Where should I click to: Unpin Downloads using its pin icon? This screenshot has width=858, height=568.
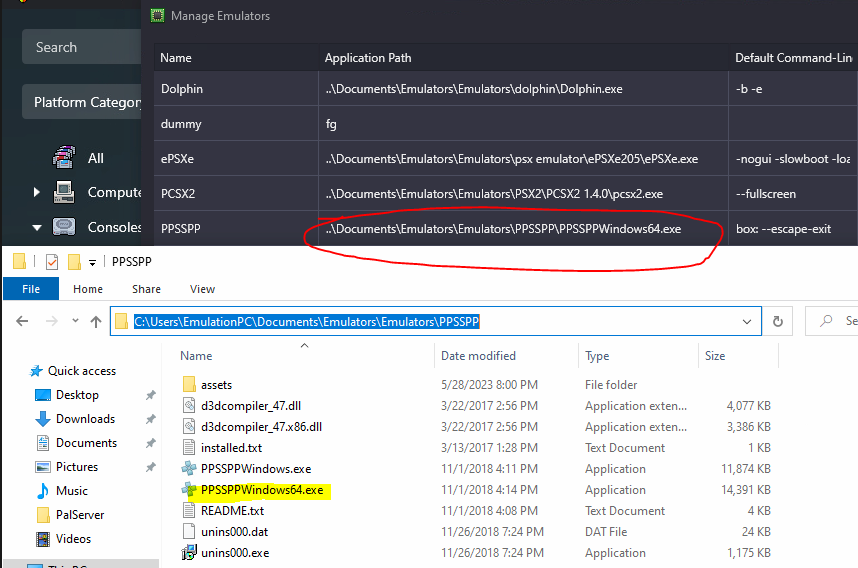tap(150, 419)
